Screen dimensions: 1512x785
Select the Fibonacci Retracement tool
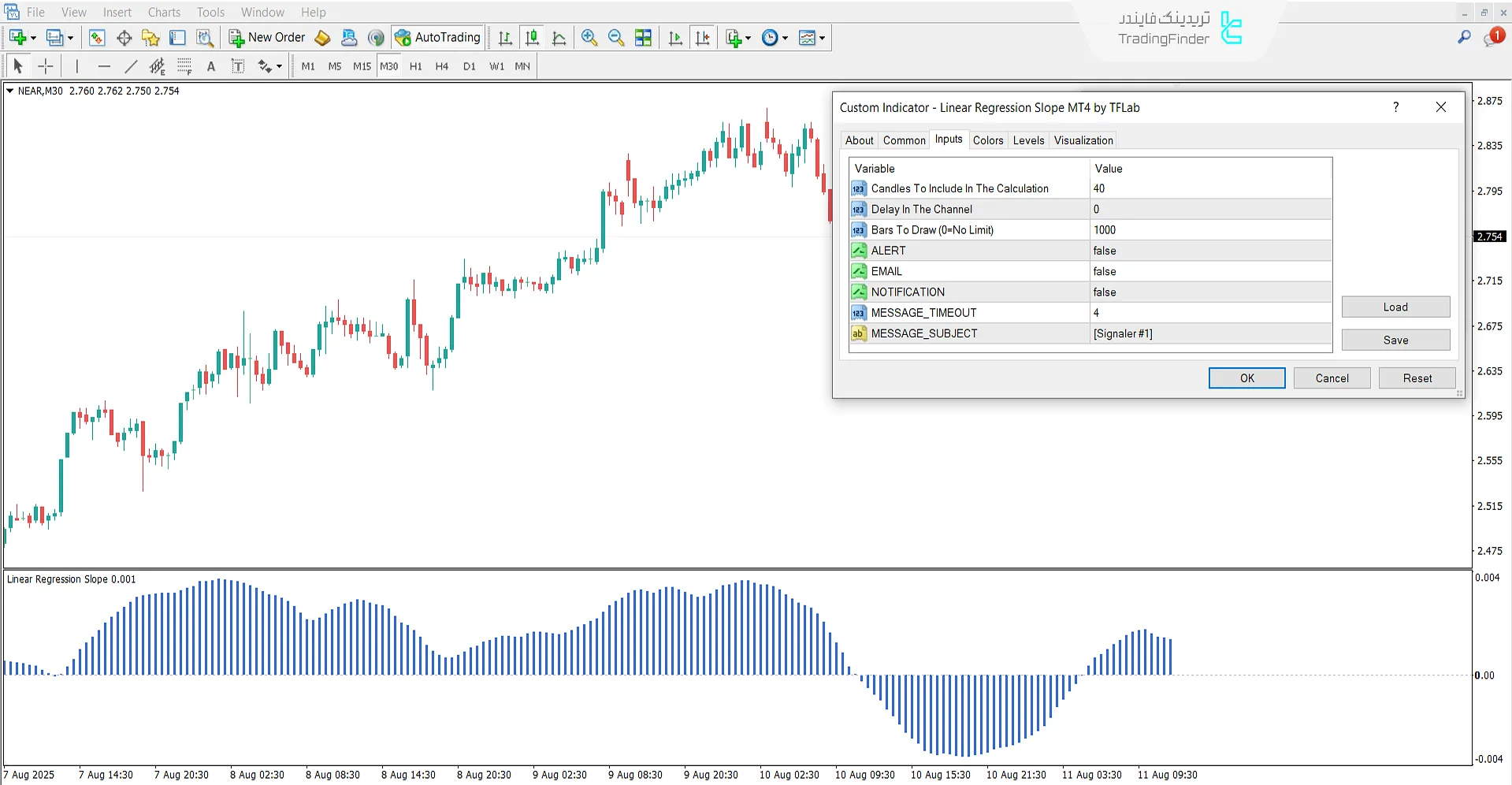[158, 66]
